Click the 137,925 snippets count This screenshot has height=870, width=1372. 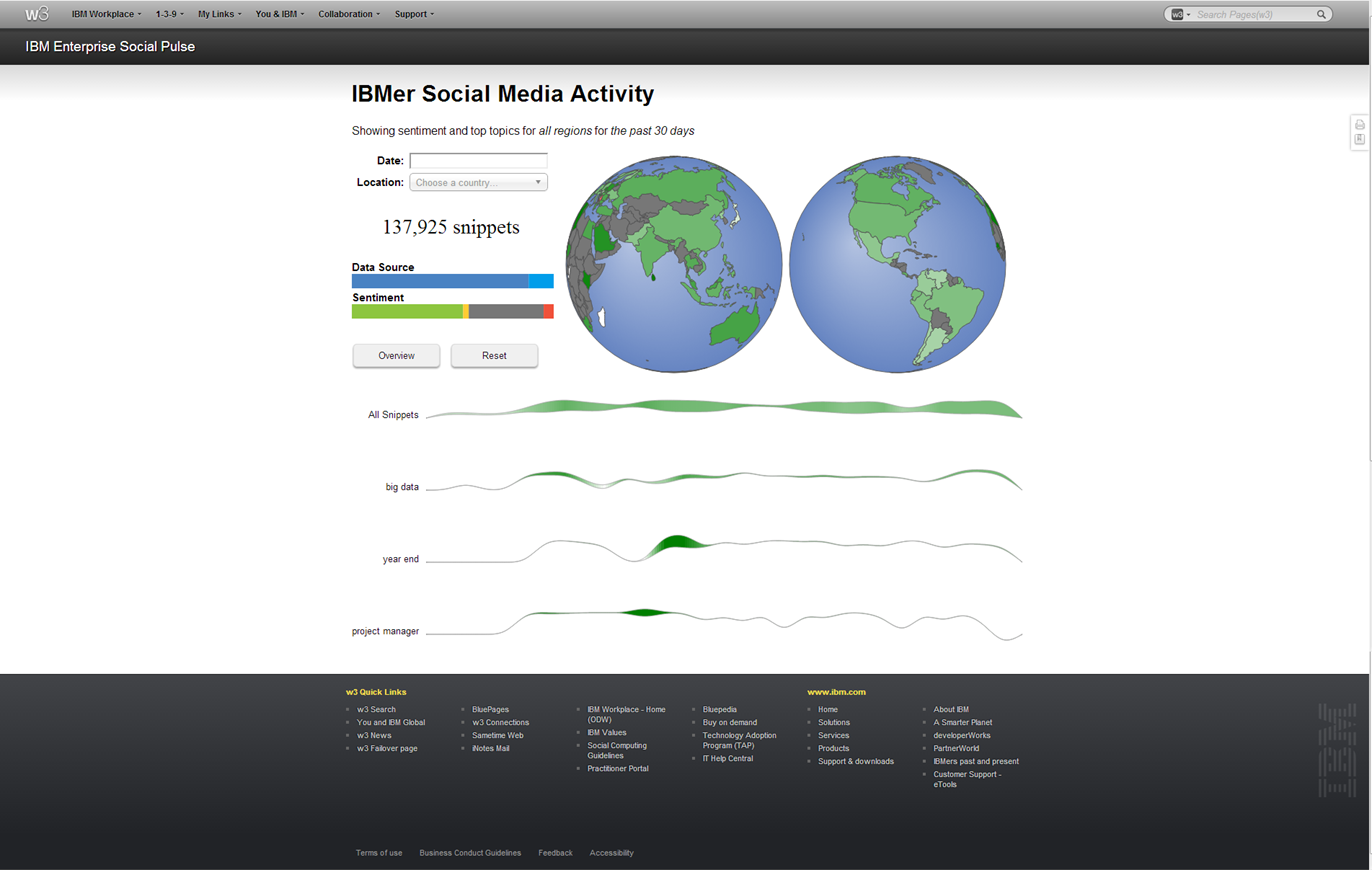pos(451,227)
